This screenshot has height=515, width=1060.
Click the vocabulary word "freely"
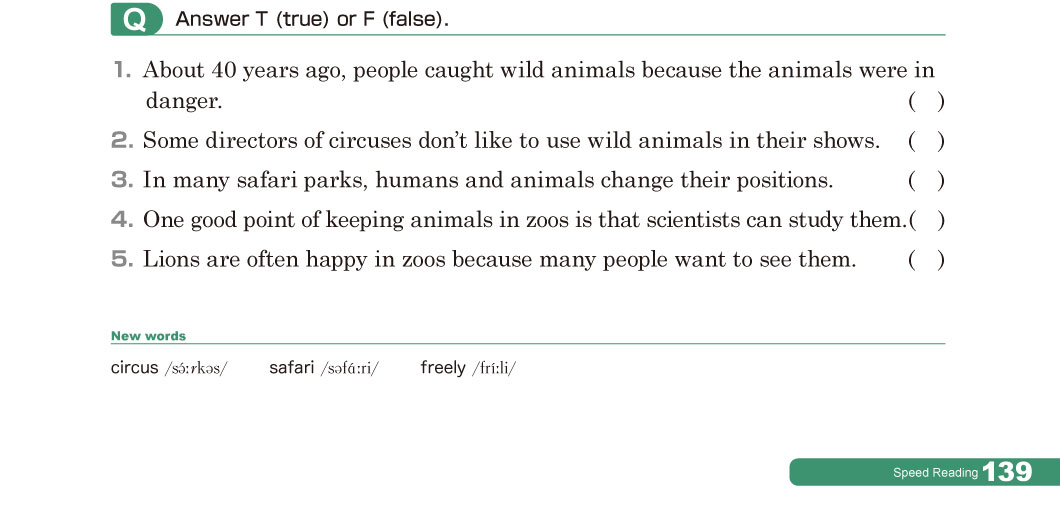click(x=443, y=368)
